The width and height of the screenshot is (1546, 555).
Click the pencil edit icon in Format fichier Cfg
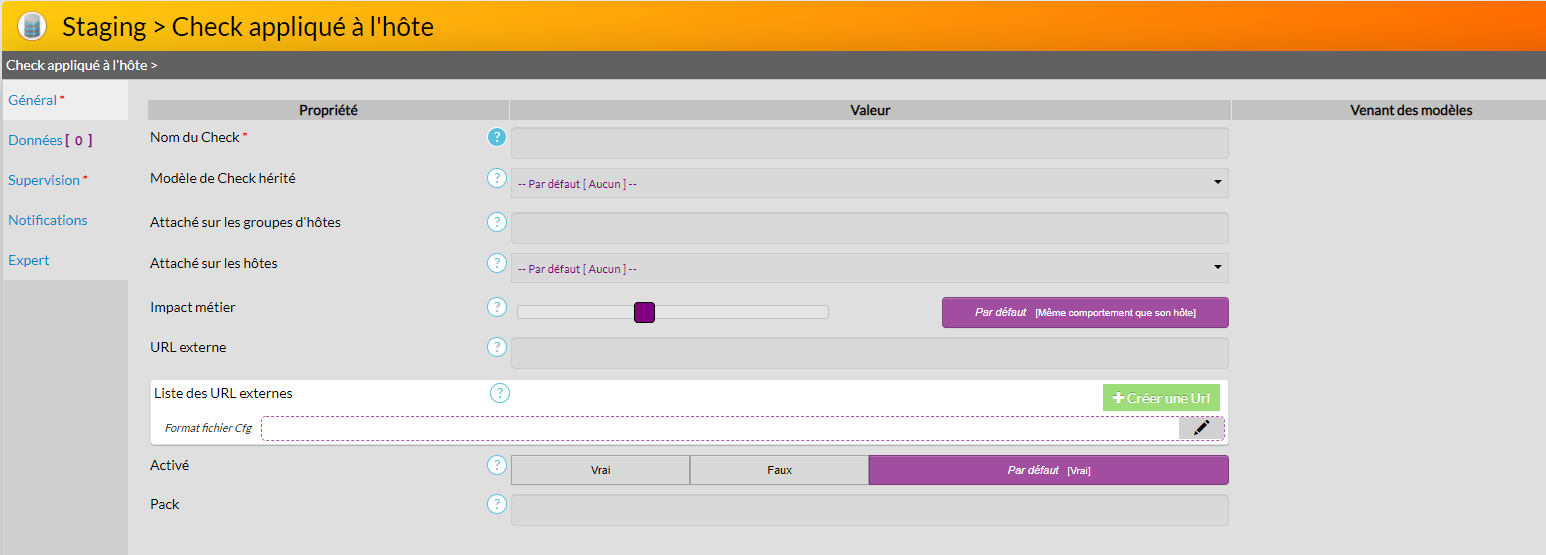1201,428
